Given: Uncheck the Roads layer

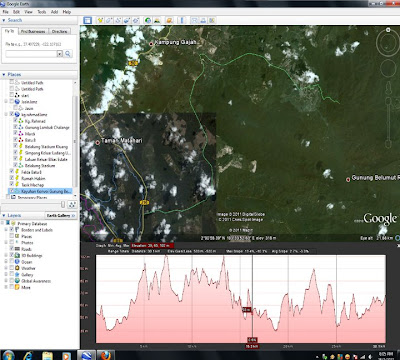Looking at the screenshot, I should click(x=12, y=249).
